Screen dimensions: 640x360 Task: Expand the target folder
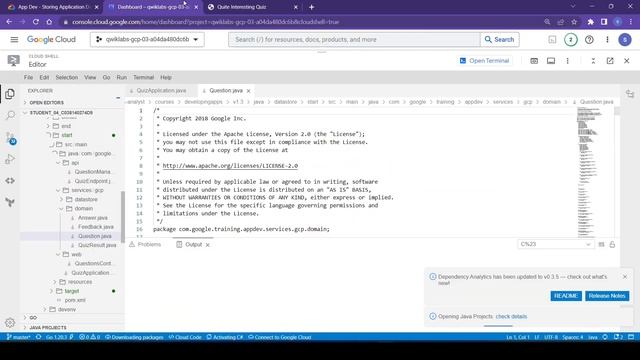tap(71, 291)
